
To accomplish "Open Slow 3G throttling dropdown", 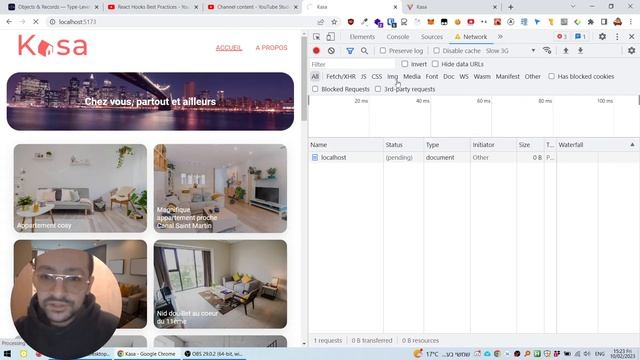I will tap(510, 51).
